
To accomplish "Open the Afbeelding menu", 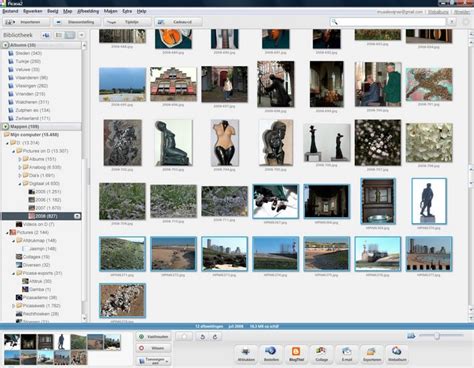I will pos(88,11).
